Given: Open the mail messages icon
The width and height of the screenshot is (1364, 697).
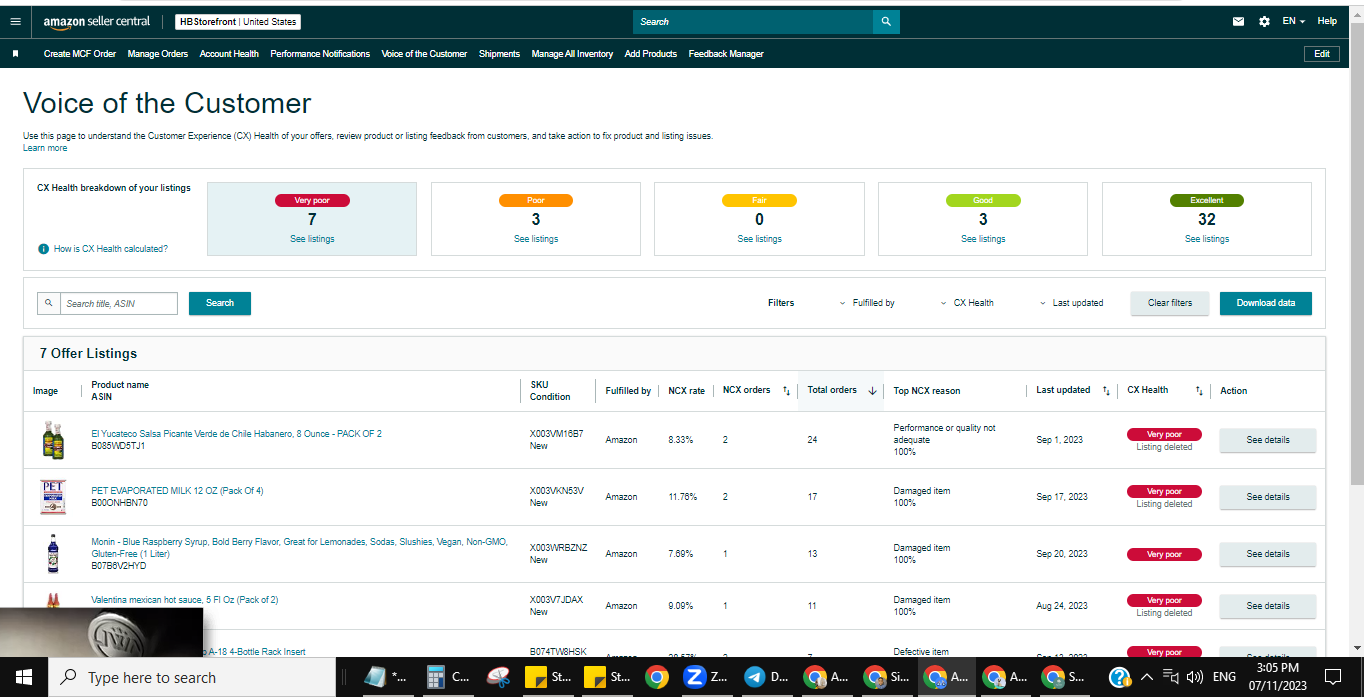Looking at the screenshot, I should pos(1238,21).
